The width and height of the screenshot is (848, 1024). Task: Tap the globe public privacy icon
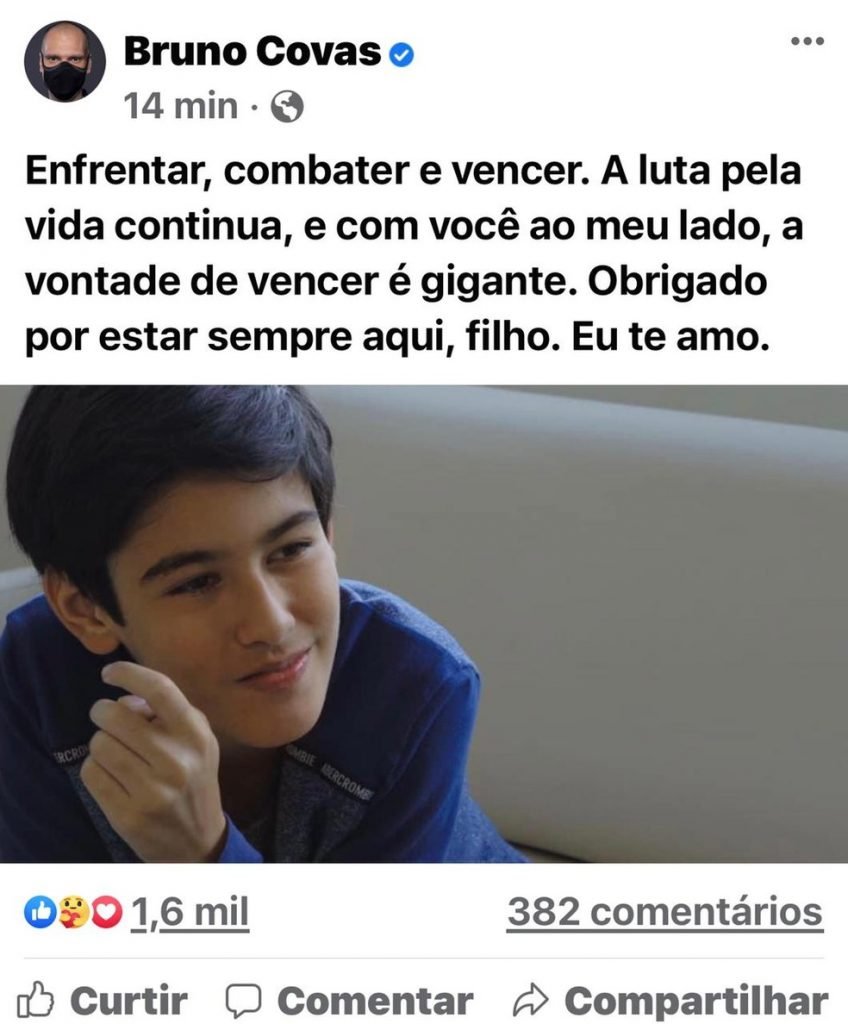[287, 106]
